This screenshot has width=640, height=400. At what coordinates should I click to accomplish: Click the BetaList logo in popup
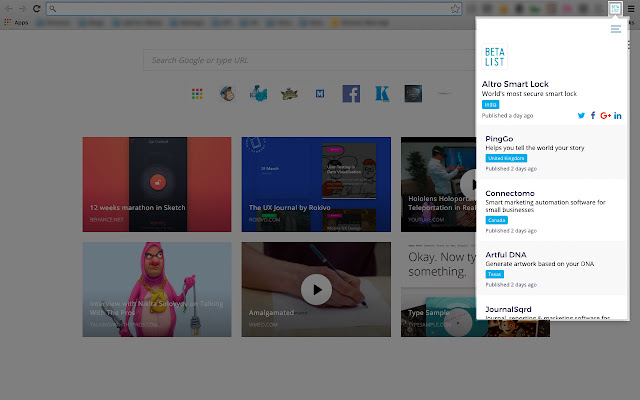click(494, 57)
